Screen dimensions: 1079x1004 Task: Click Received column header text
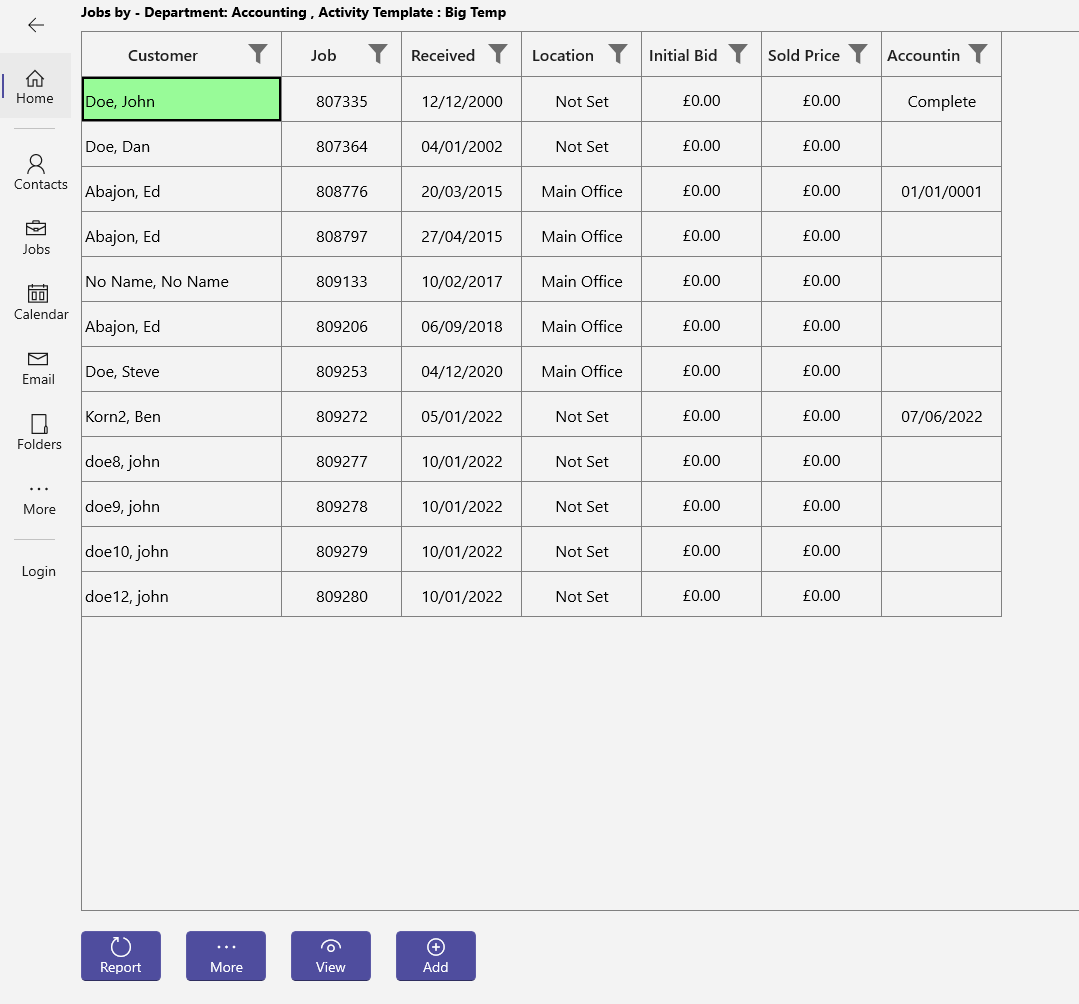coord(442,55)
